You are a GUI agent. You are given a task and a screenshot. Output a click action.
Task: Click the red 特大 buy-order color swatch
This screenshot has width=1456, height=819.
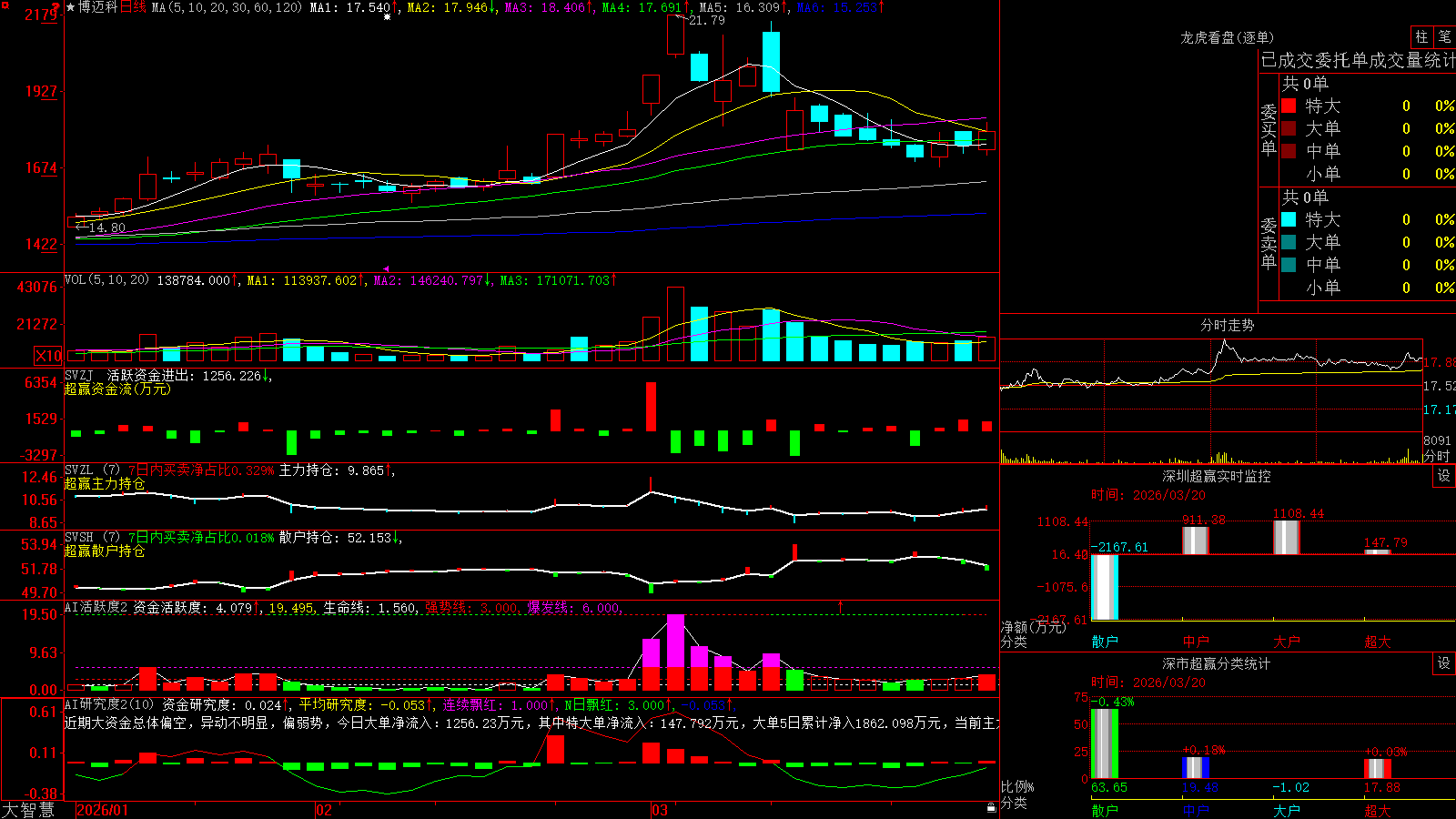[x=1289, y=106]
